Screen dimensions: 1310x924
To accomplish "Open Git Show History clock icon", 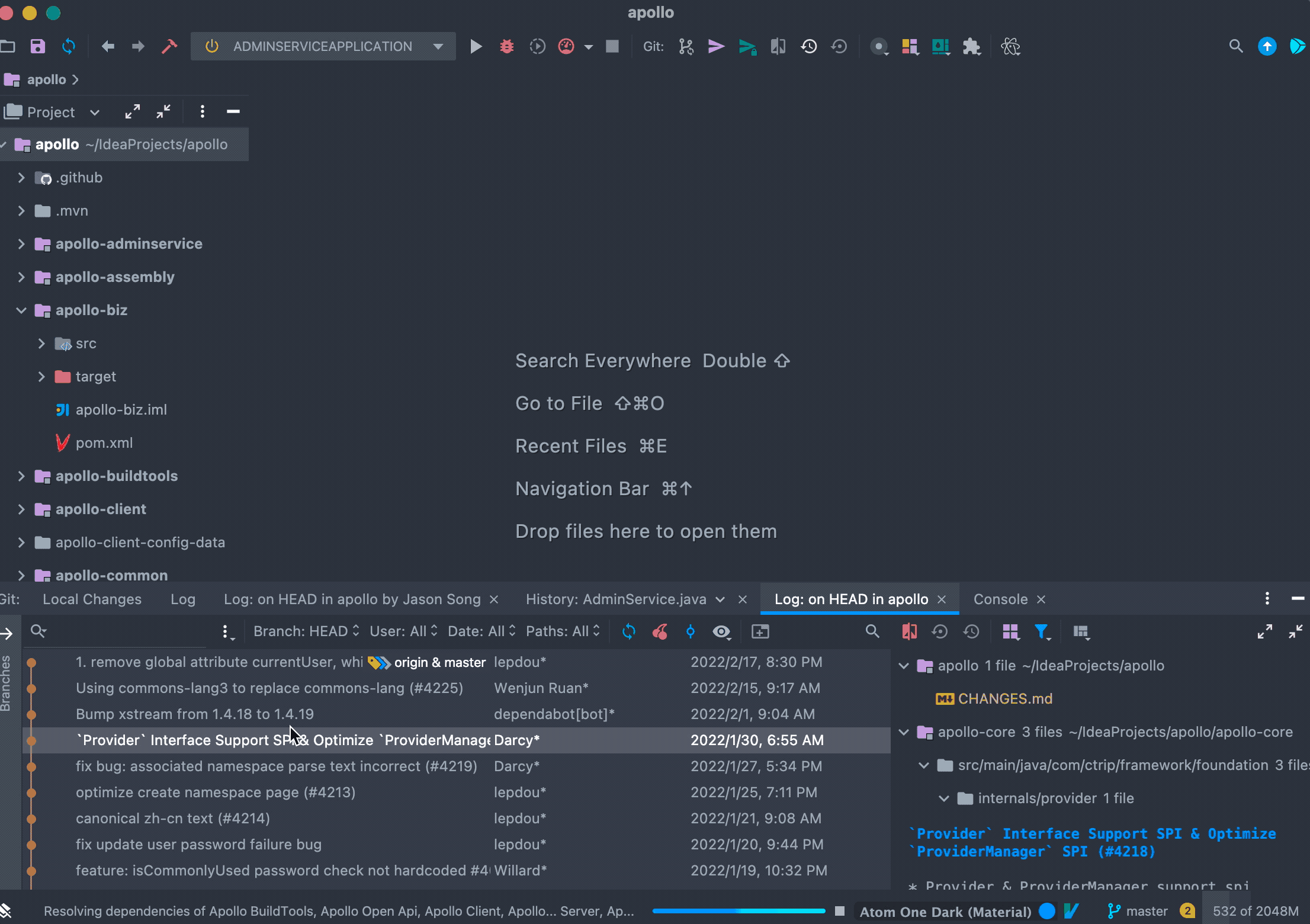I will [x=809, y=46].
